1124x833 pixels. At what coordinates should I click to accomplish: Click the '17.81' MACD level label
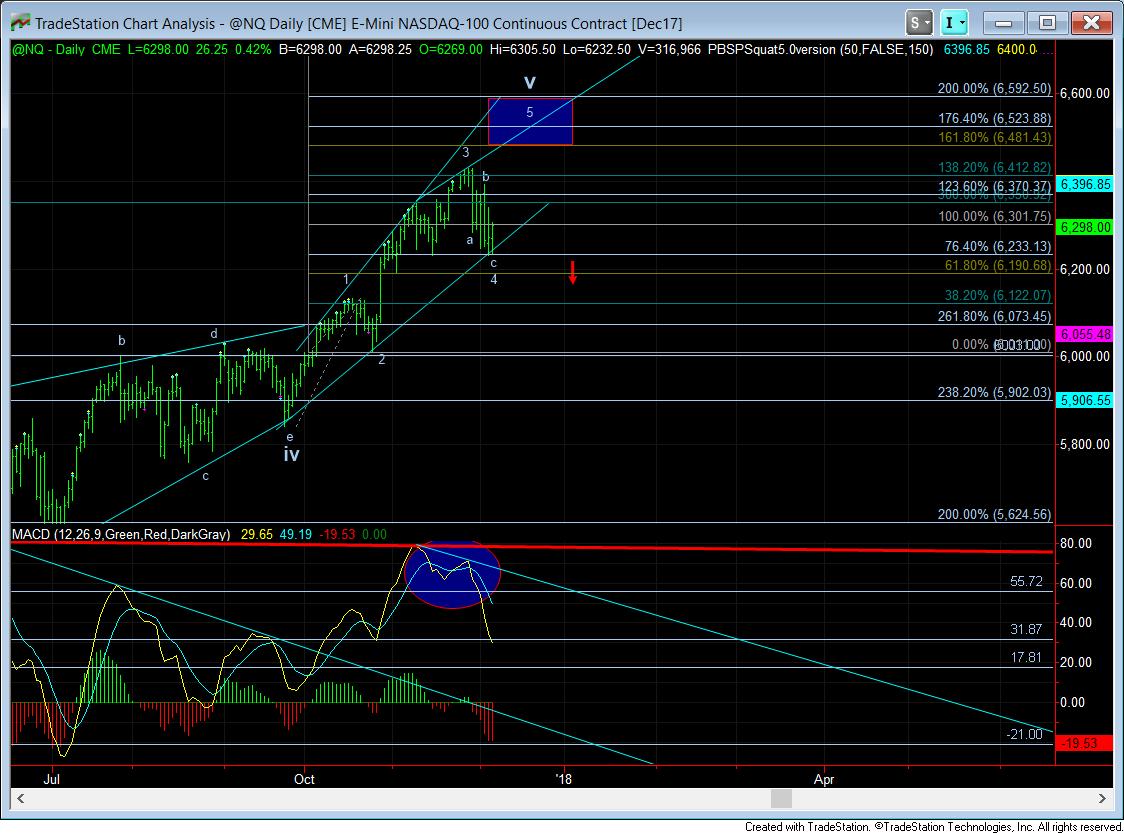pos(1027,657)
